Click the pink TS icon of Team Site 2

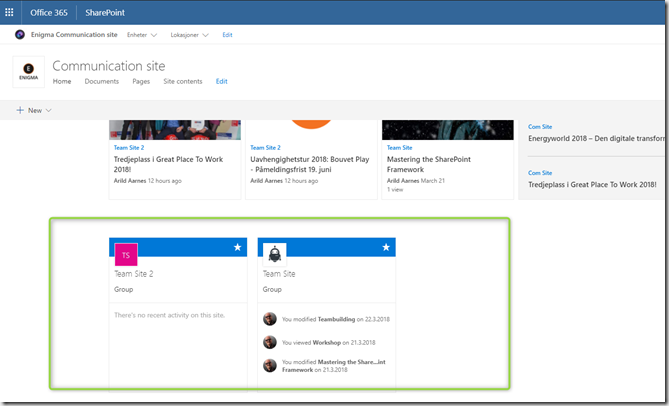pos(126,255)
